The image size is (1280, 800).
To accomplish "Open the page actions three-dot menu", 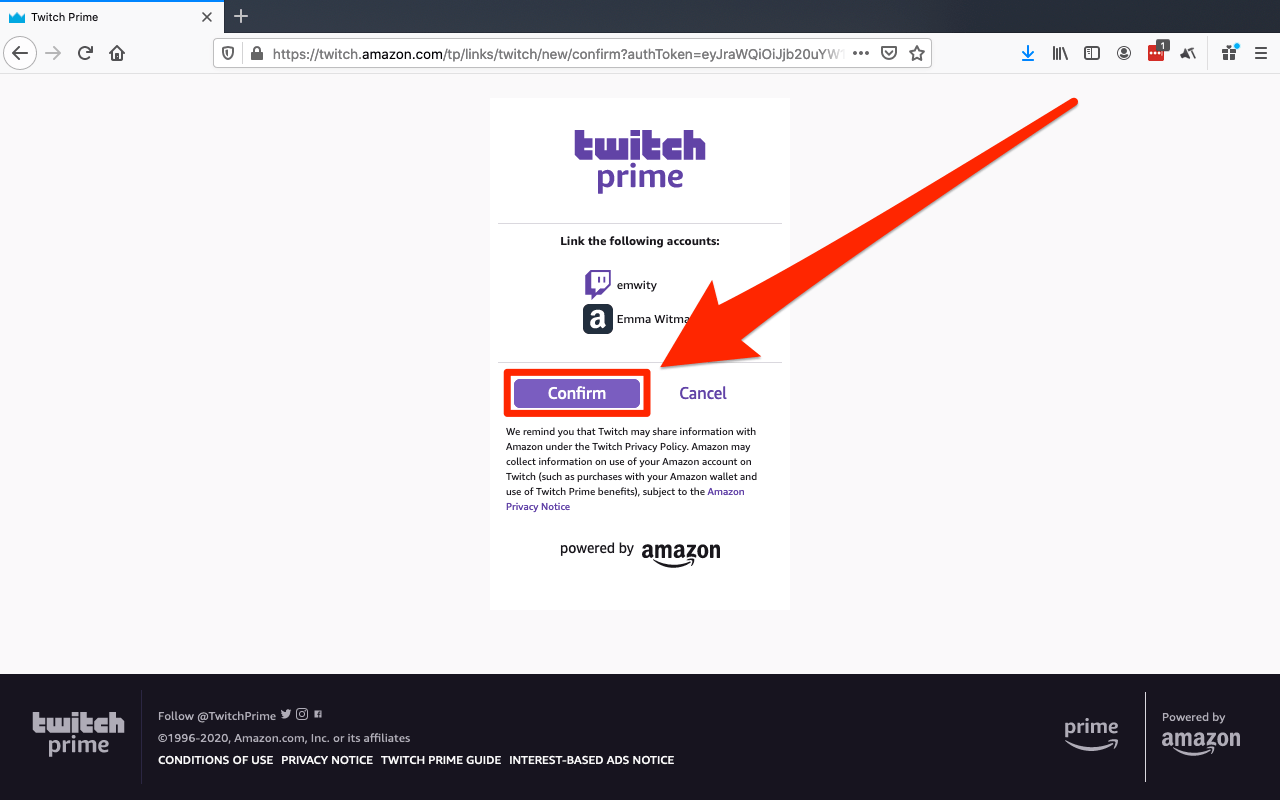I will coord(860,53).
